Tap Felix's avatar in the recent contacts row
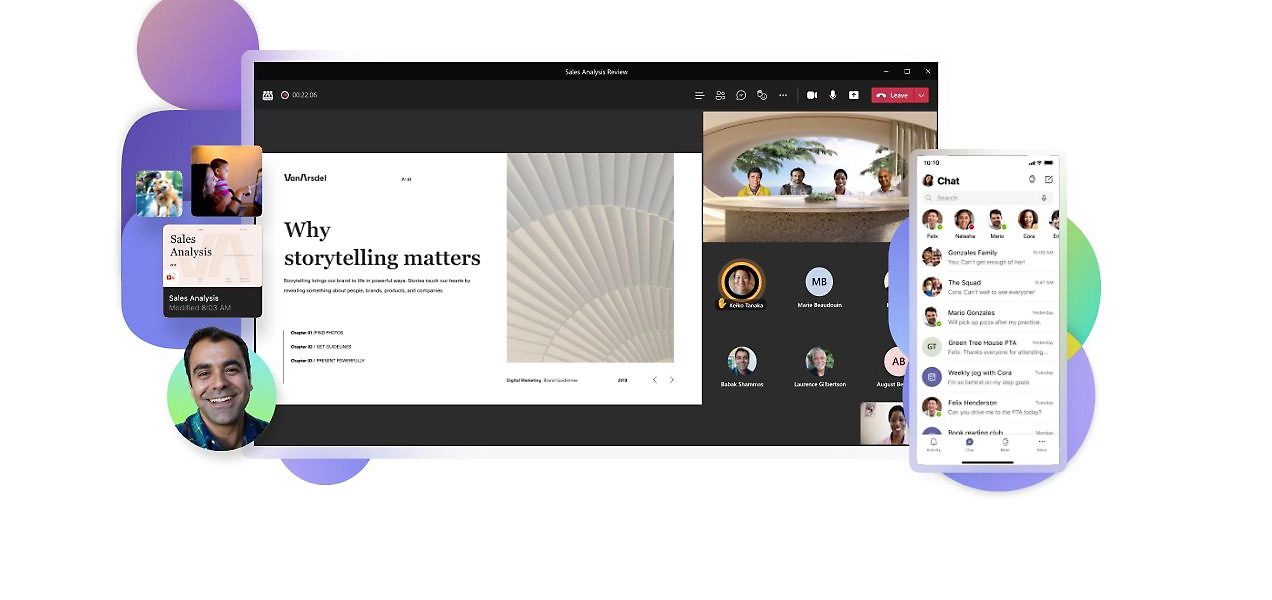Viewport: 1272px width, 600px height. (x=932, y=219)
